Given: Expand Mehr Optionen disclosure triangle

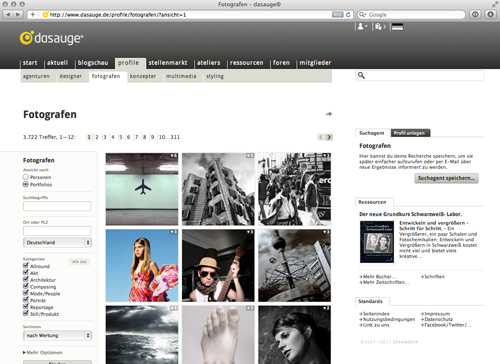Looking at the screenshot, I should pyautogui.click(x=24, y=352).
